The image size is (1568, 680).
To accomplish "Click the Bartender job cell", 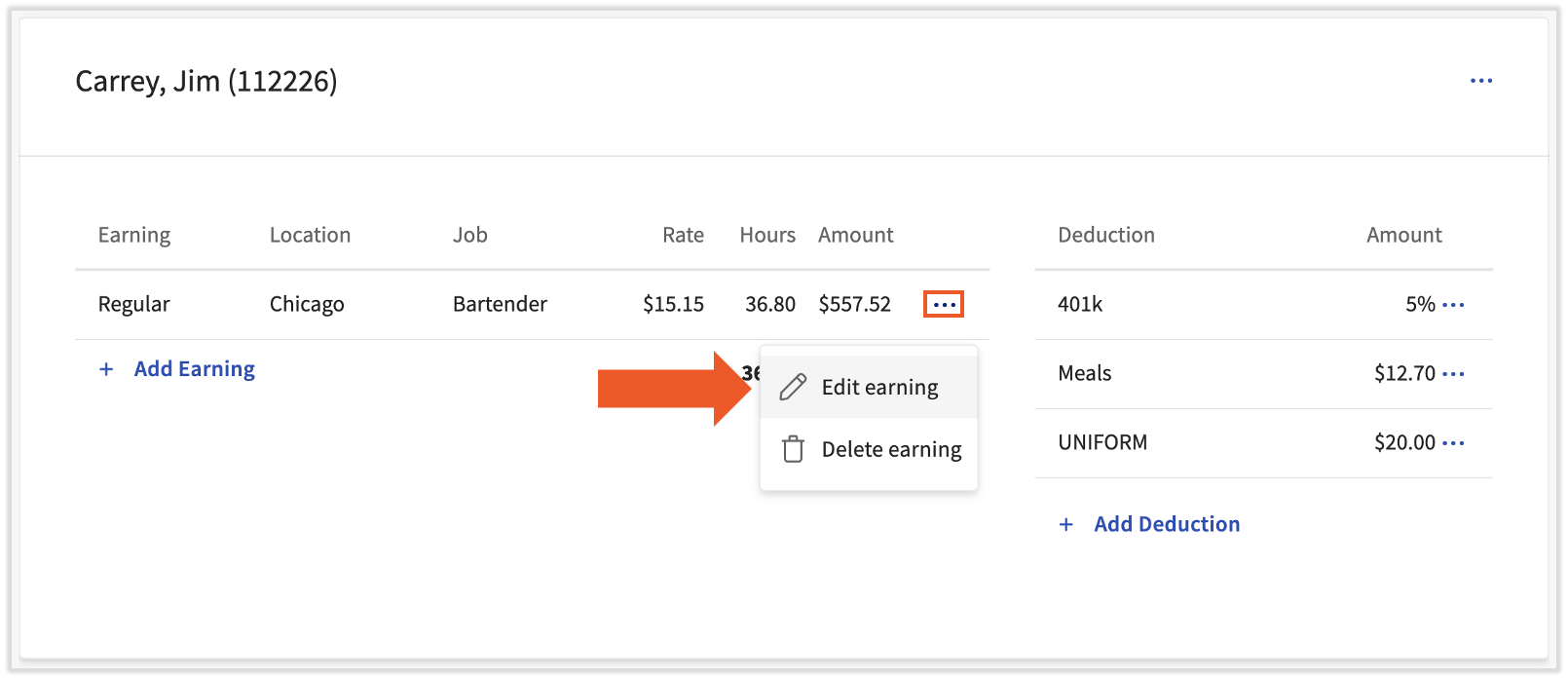I will 500,304.
